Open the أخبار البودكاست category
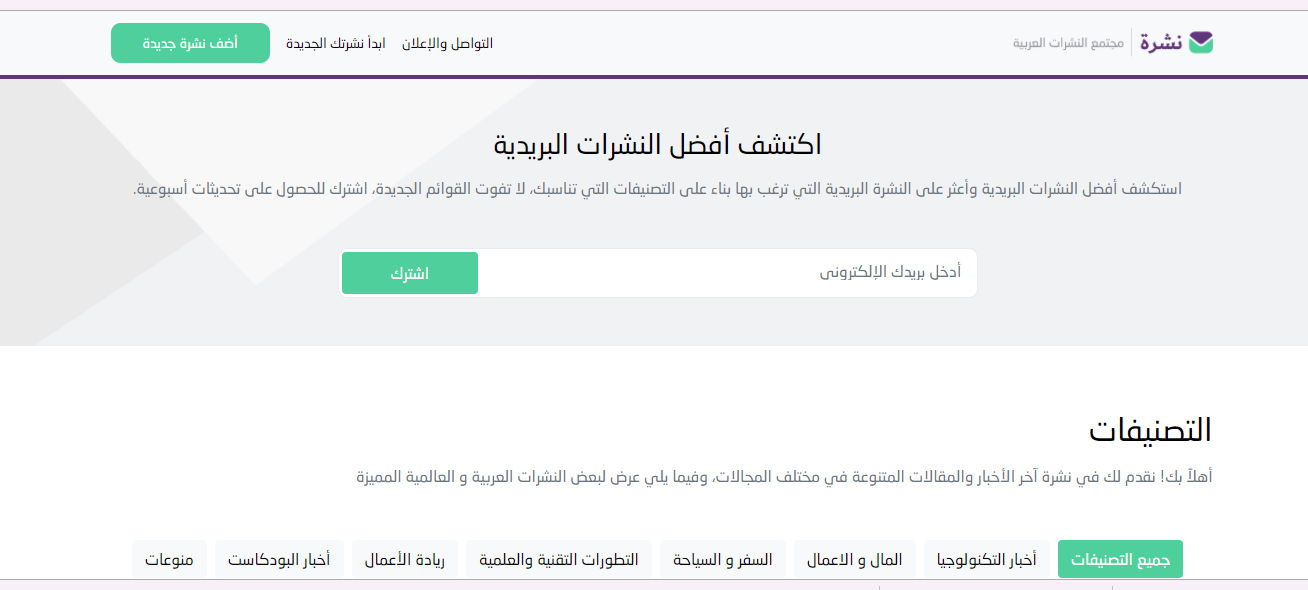 point(279,559)
